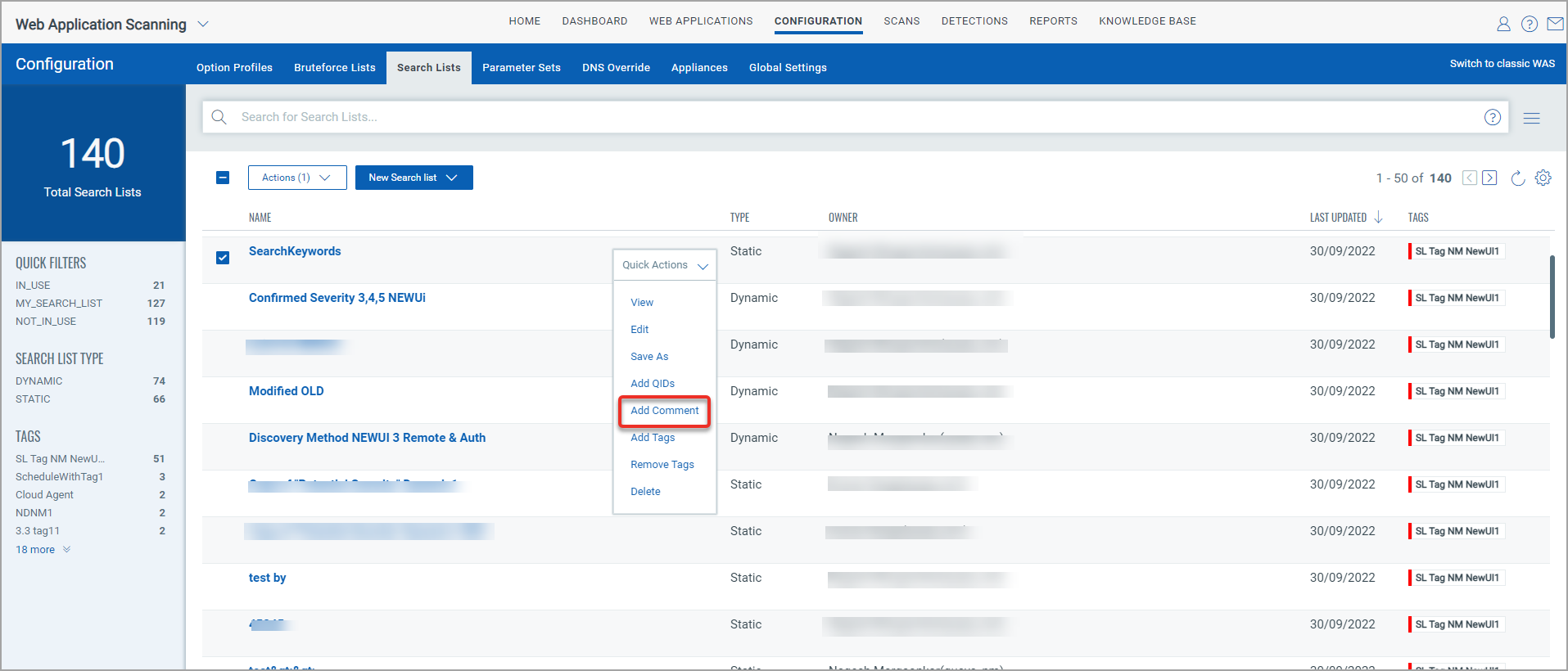
Task: Open the hamburger menu beside search bar
Action: (x=1531, y=118)
